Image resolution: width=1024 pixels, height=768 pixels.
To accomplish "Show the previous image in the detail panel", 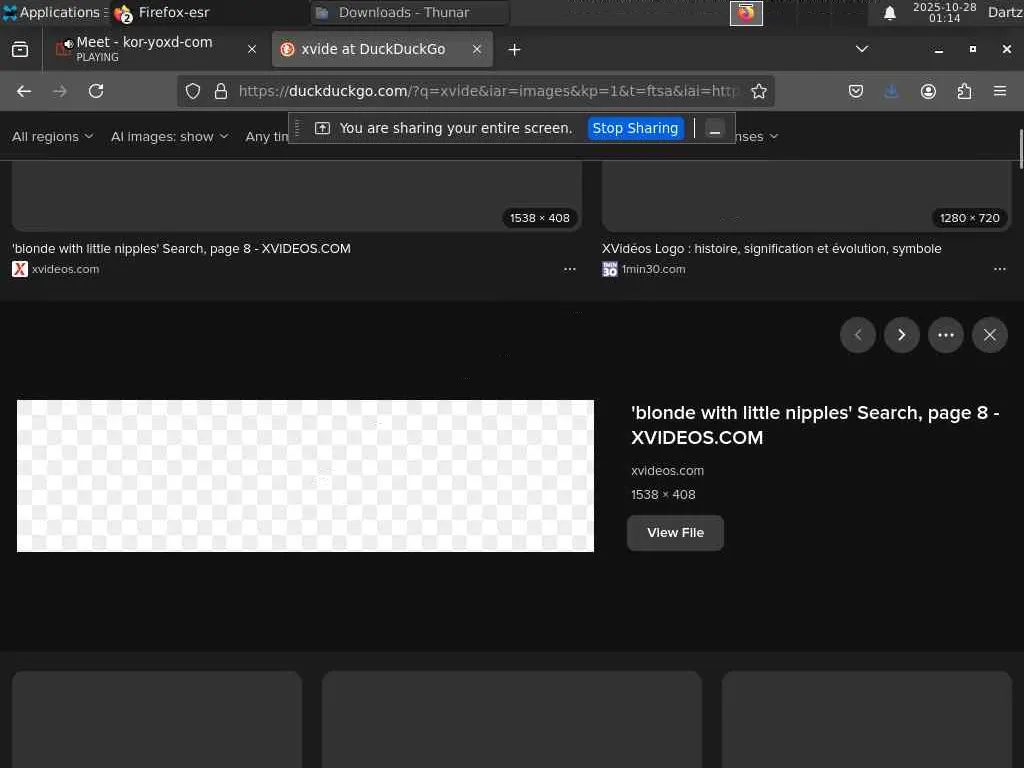I will coord(857,335).
